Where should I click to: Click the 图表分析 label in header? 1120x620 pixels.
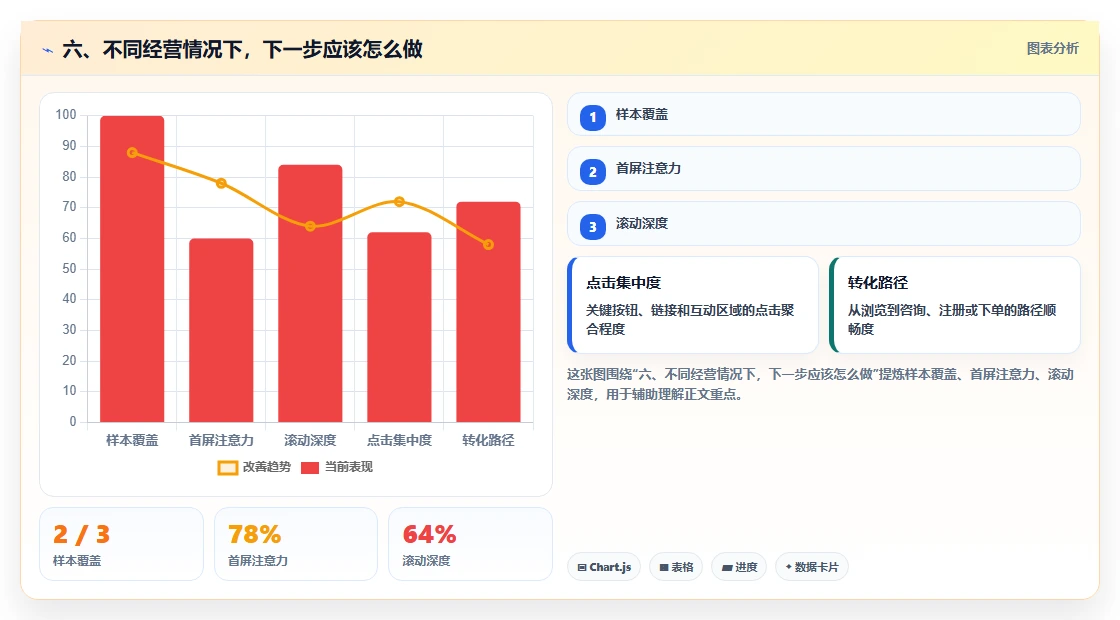click(x=1052, y=49)
